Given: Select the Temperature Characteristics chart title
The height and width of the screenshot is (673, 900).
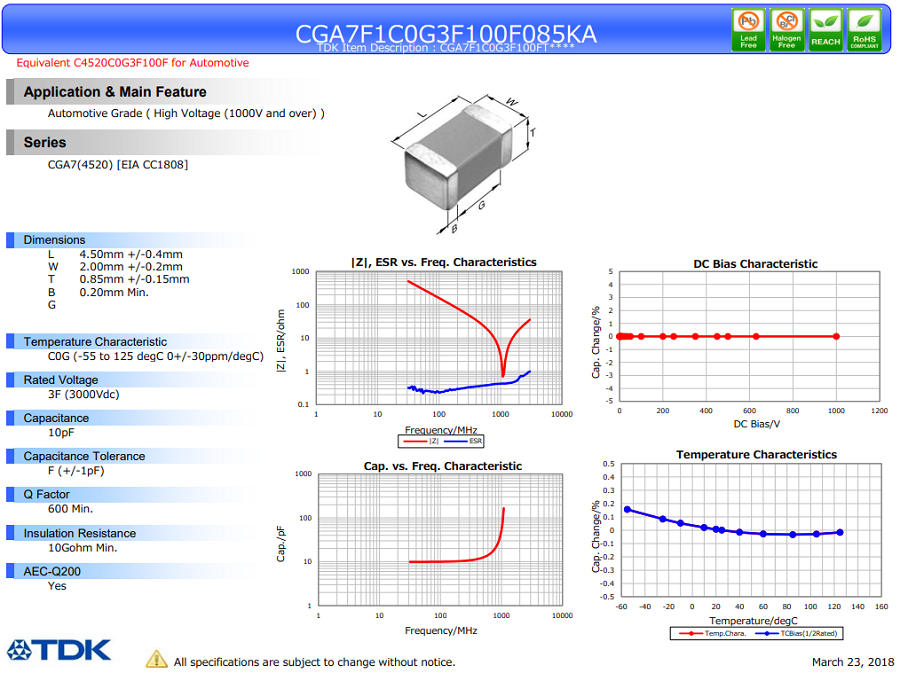Looking at the screenshot, I should pyautogui.click(x=757, y=454).
